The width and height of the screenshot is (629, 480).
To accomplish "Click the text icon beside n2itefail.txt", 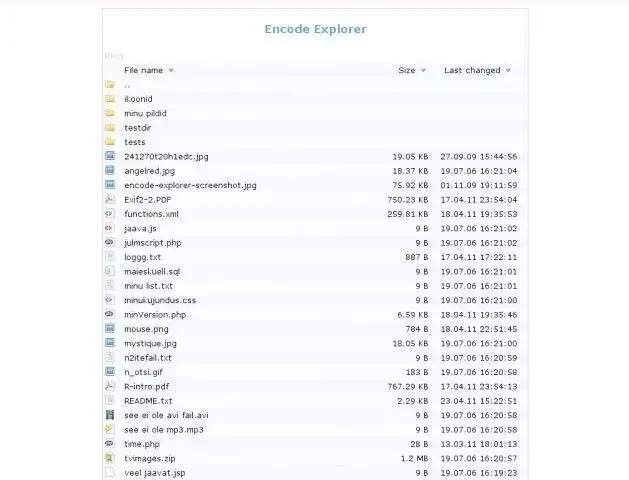I will (x=110, y=357).
